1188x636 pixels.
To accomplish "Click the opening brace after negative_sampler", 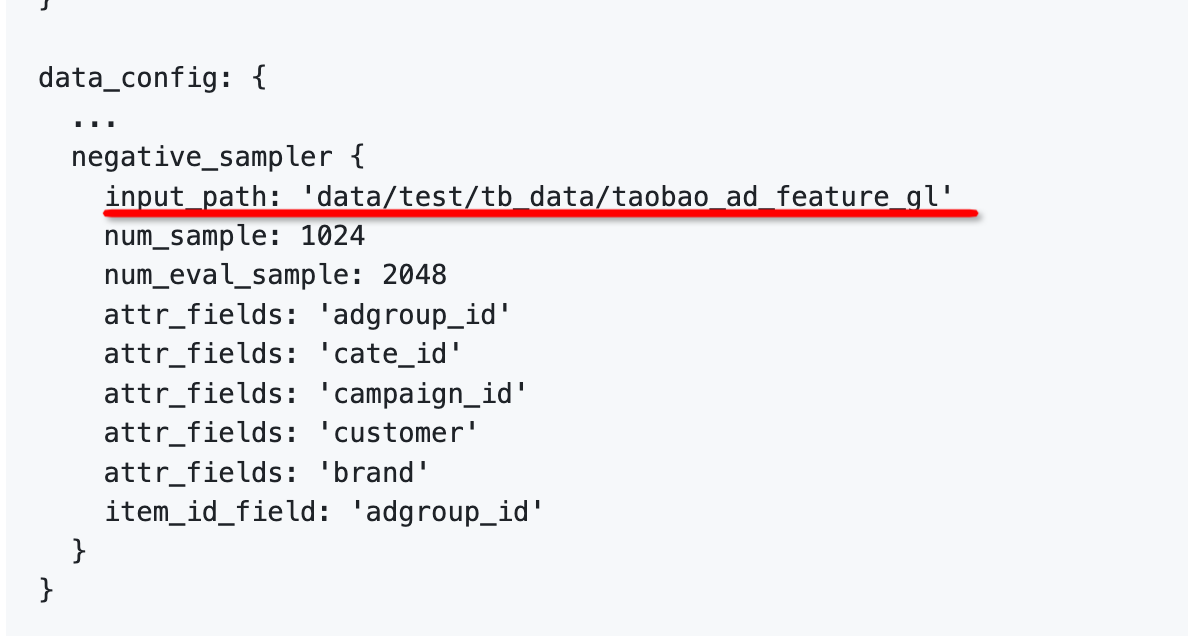I will pos(357,157).
